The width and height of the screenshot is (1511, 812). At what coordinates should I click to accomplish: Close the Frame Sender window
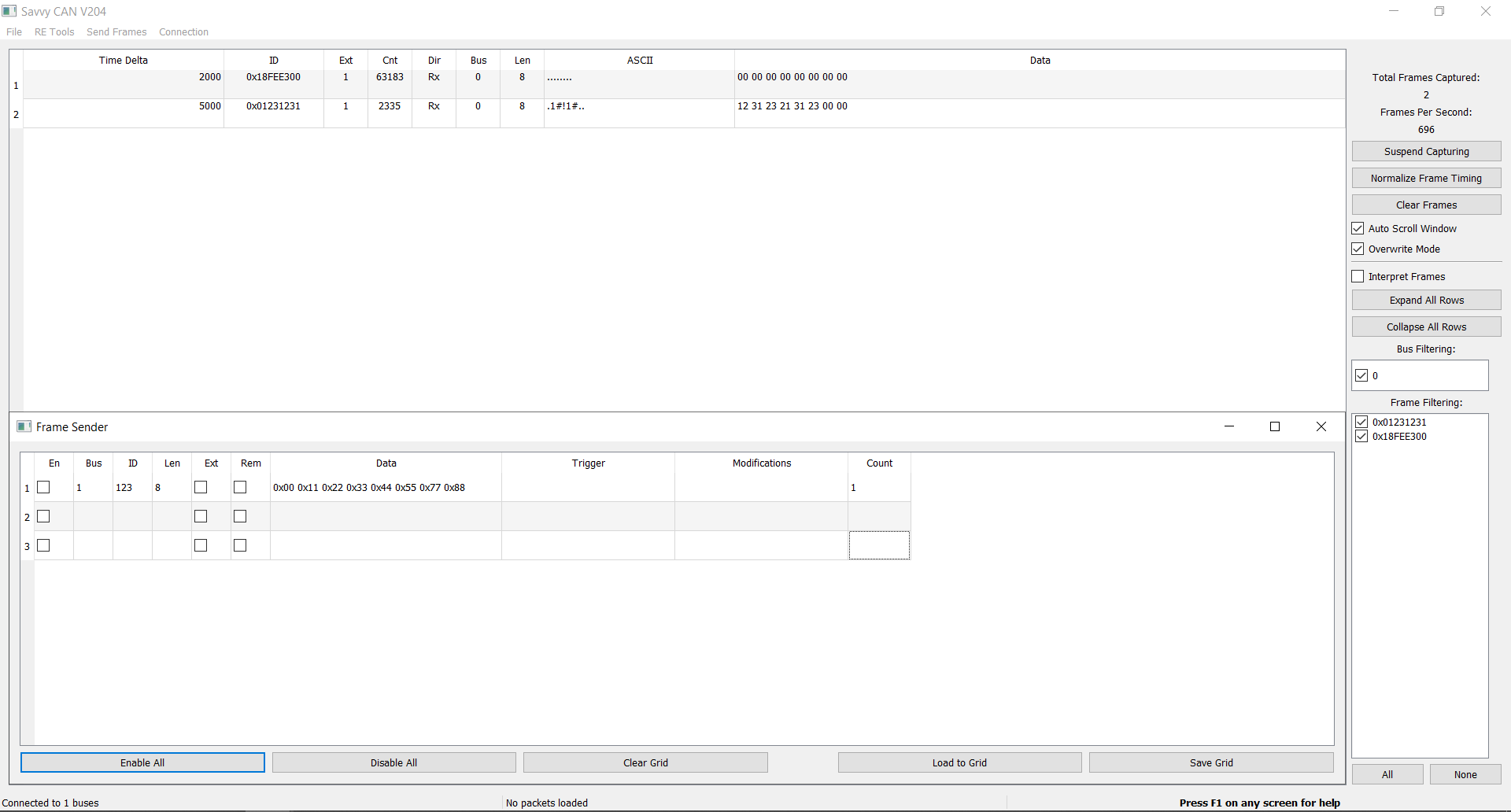[x=1321, y=426]
